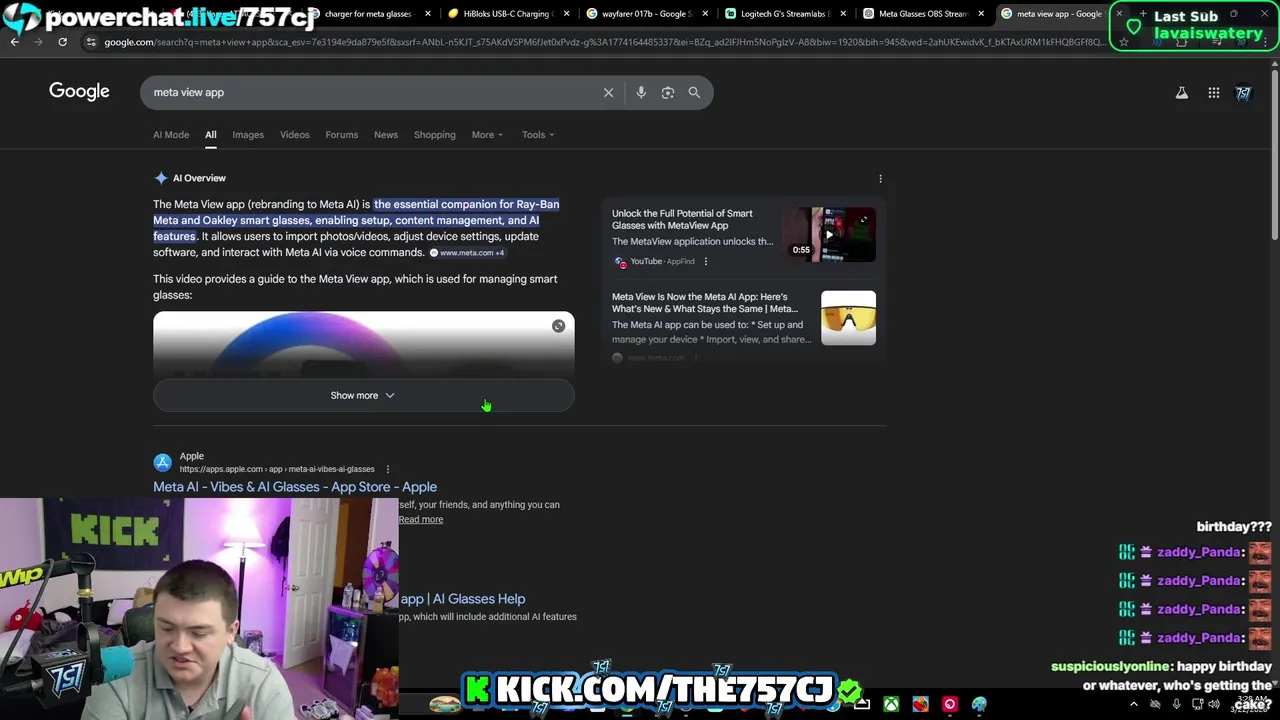Image resolution: width=1280 pixels, height=720 pixels.
Task: Click the Meta View video preview card
Action: click(363, 345)
